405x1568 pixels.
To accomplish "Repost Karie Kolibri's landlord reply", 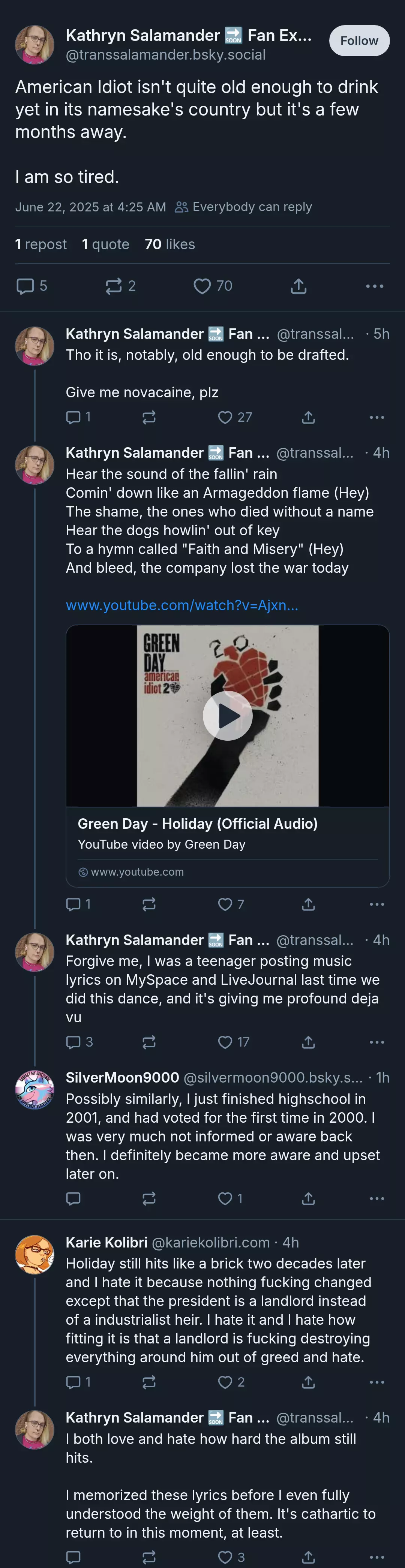I will click(149, 1382).
